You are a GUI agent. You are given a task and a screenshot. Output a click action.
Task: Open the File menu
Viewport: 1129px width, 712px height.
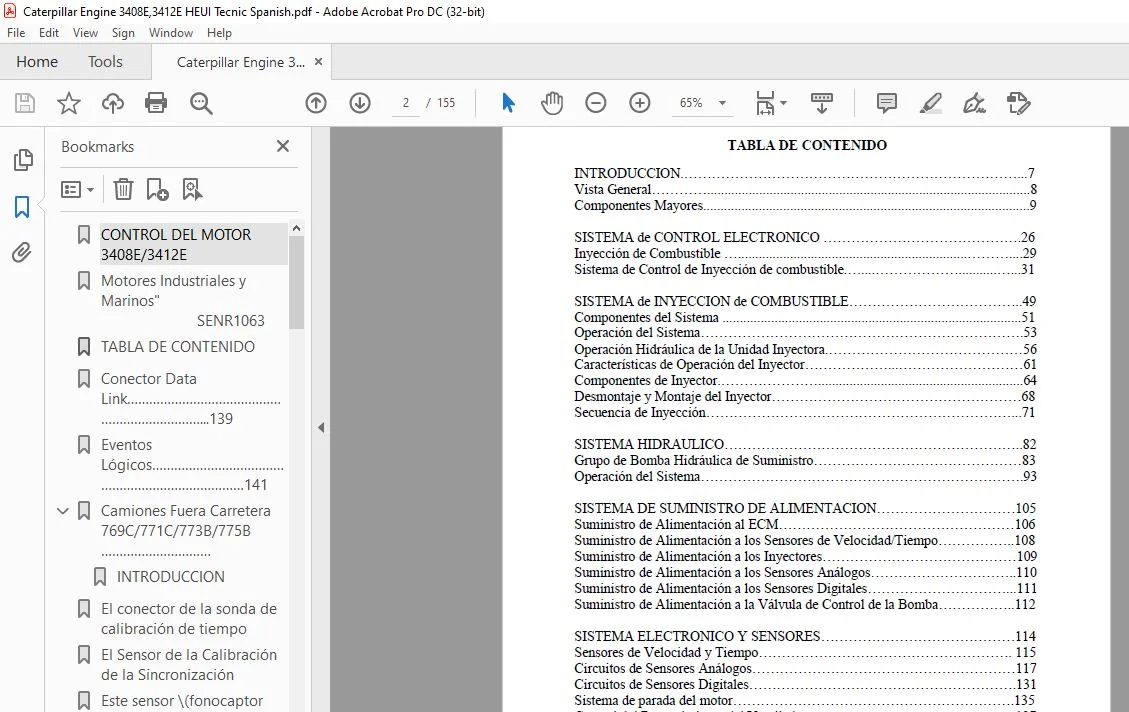16,33
